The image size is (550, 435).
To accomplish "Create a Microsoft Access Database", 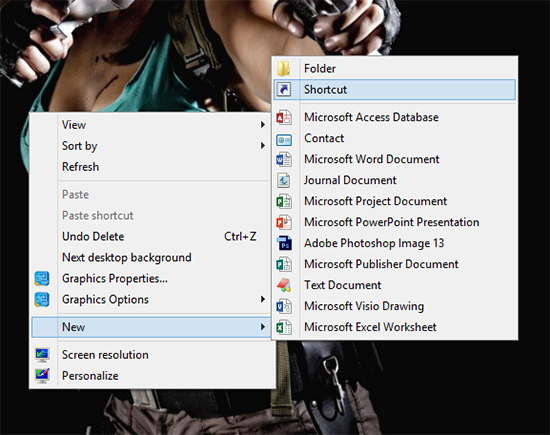I will [395, 117].
